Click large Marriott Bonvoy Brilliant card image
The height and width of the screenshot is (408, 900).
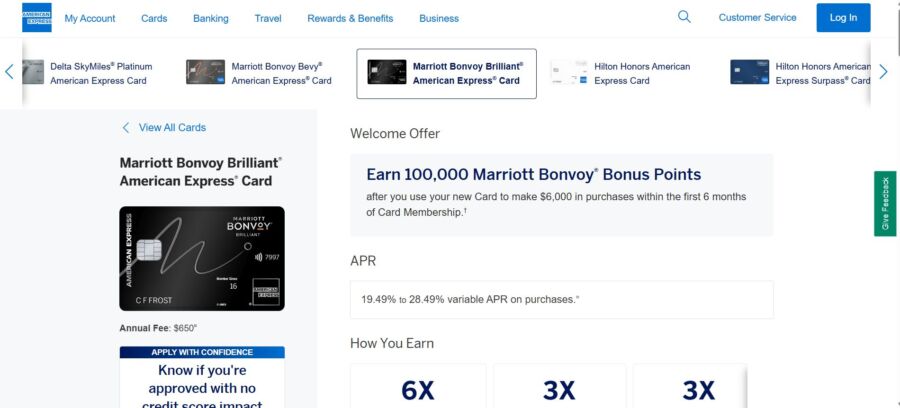point(202,259)
